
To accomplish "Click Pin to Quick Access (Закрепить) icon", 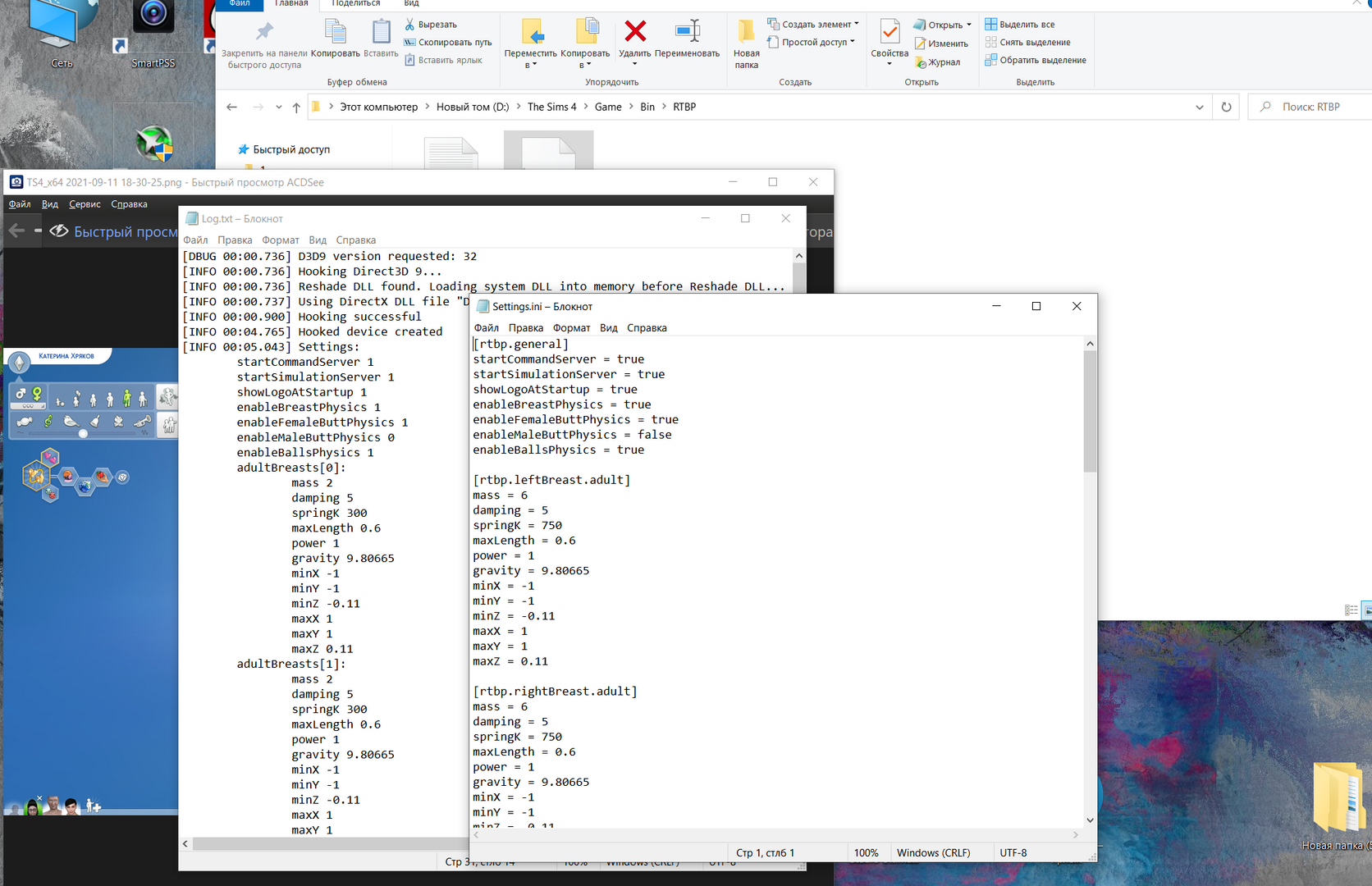I will point(264,32).
